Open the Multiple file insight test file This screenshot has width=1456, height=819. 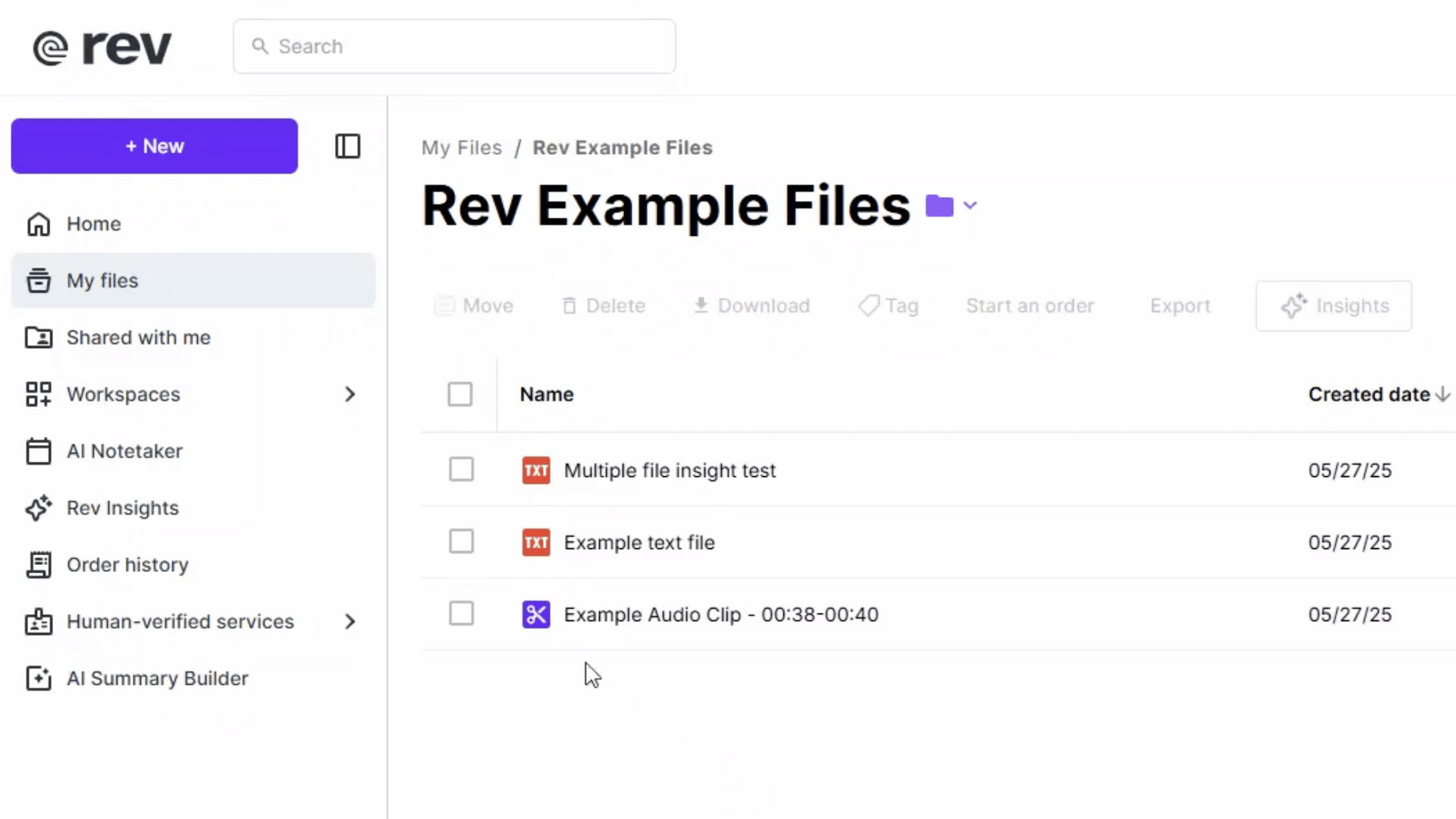coord(670,471)
